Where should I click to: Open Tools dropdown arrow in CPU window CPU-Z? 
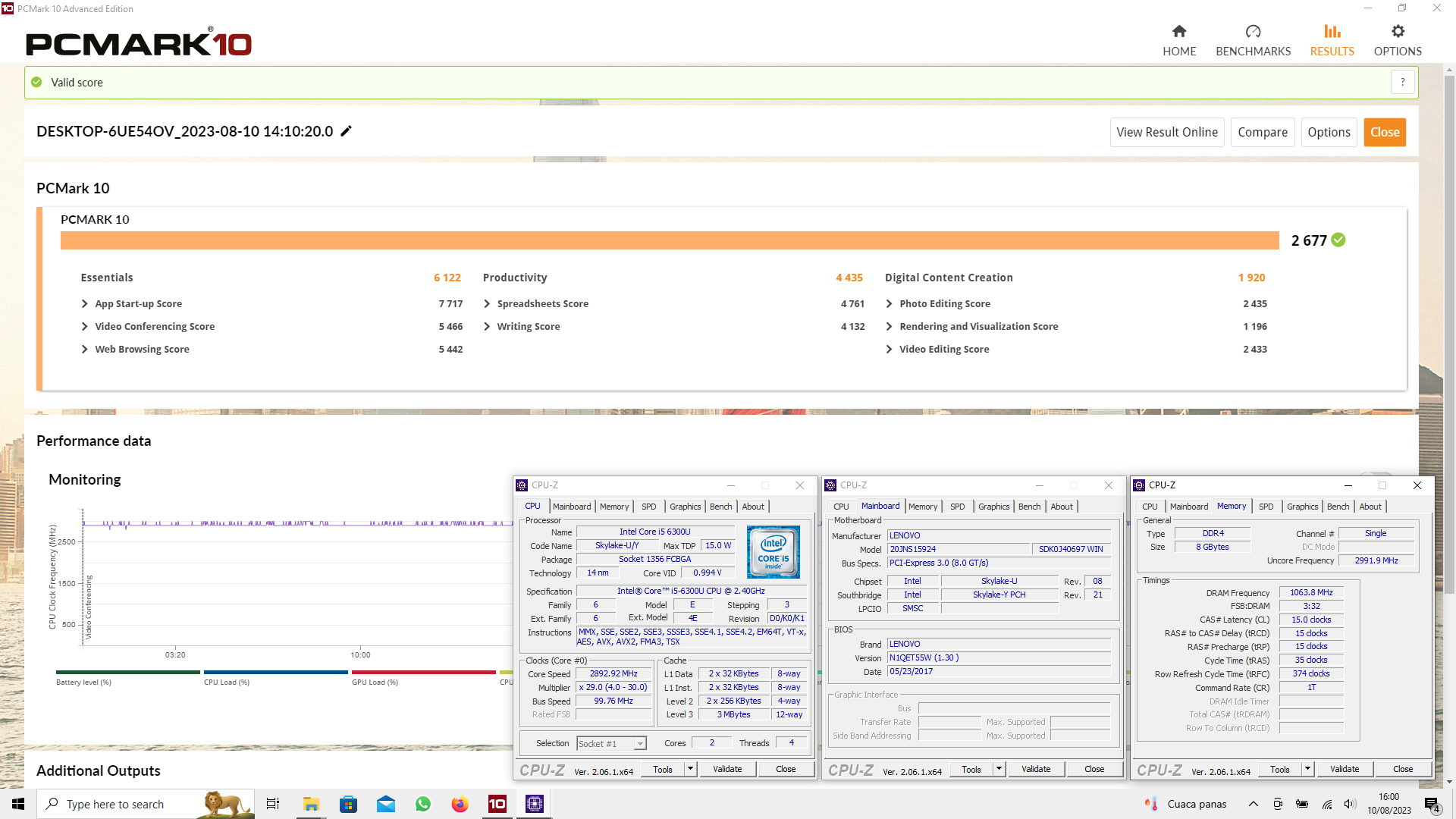(x=690, y=769)
